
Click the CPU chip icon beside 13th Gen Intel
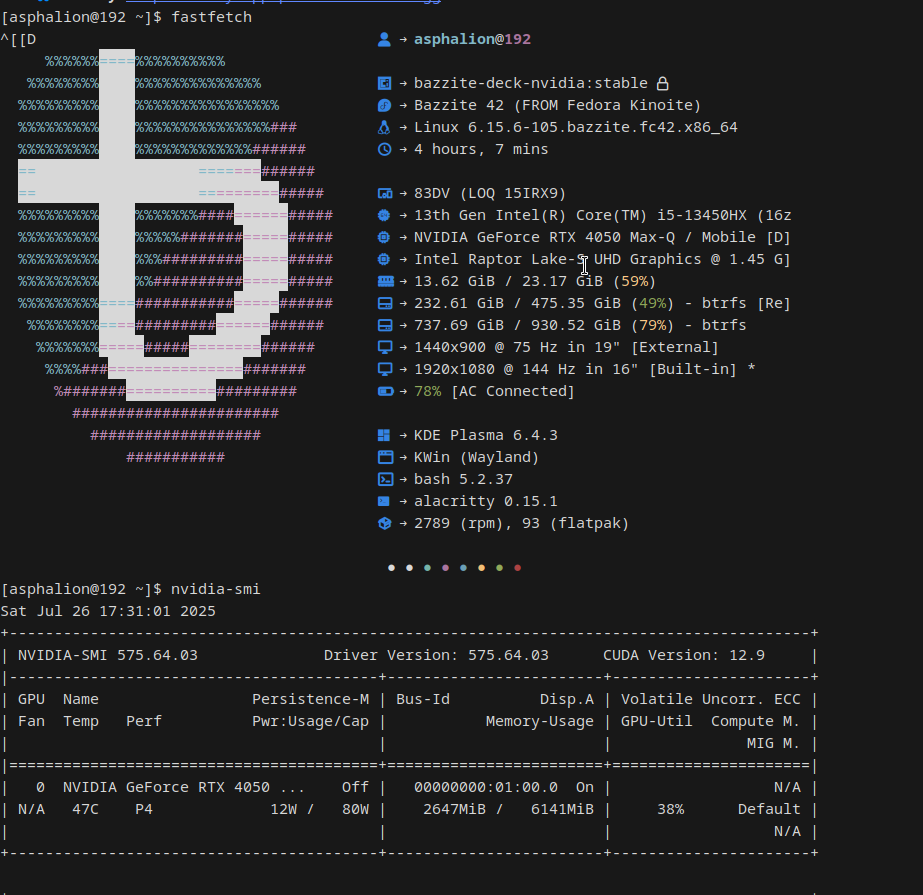tap(384, 216)
